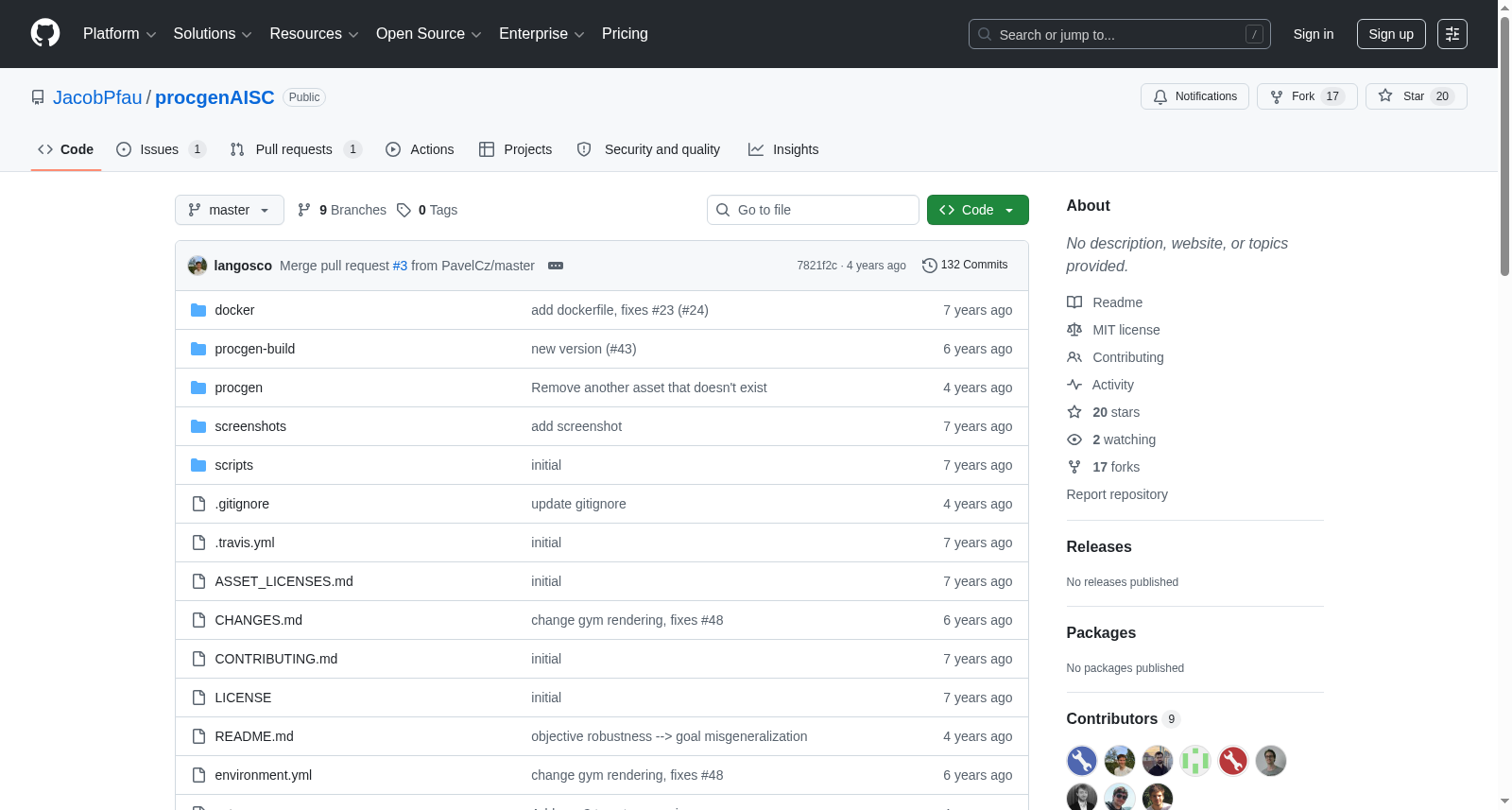The width and height of the screenshot is (1512, 810).
Task: Click the Notifications bell button
Action: click(1195, 96)
